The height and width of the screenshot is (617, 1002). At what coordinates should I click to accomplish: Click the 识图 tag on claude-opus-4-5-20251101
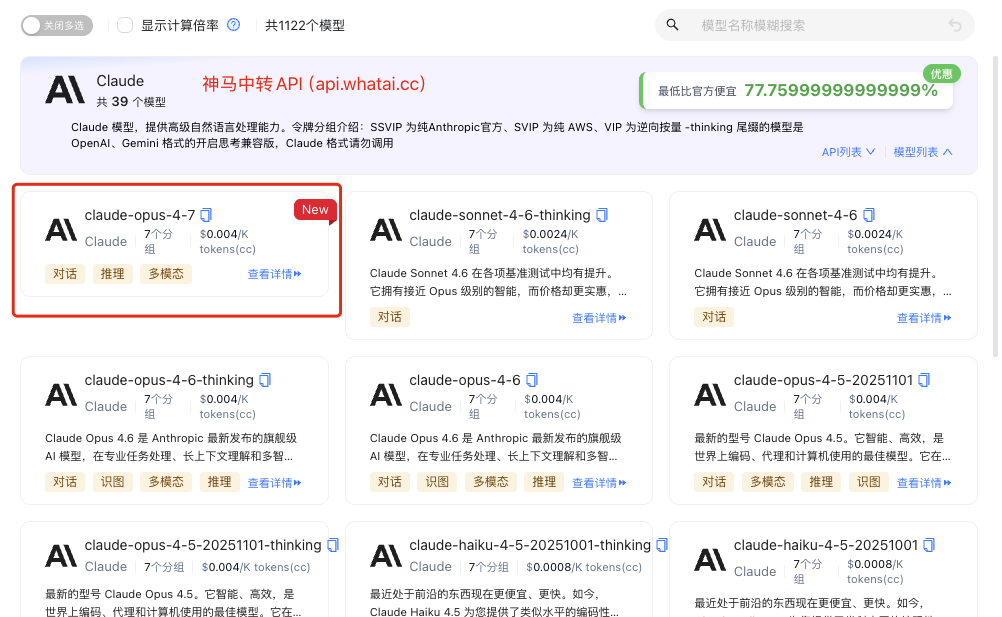click(868, 482)
